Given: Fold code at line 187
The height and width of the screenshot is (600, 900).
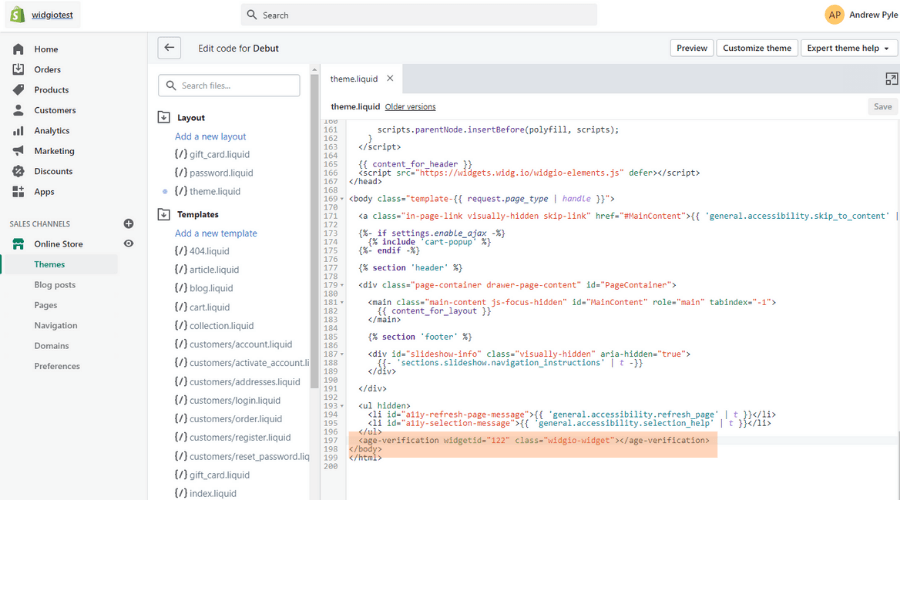Looking at the screenshot, I should click(x=343, y=354).
